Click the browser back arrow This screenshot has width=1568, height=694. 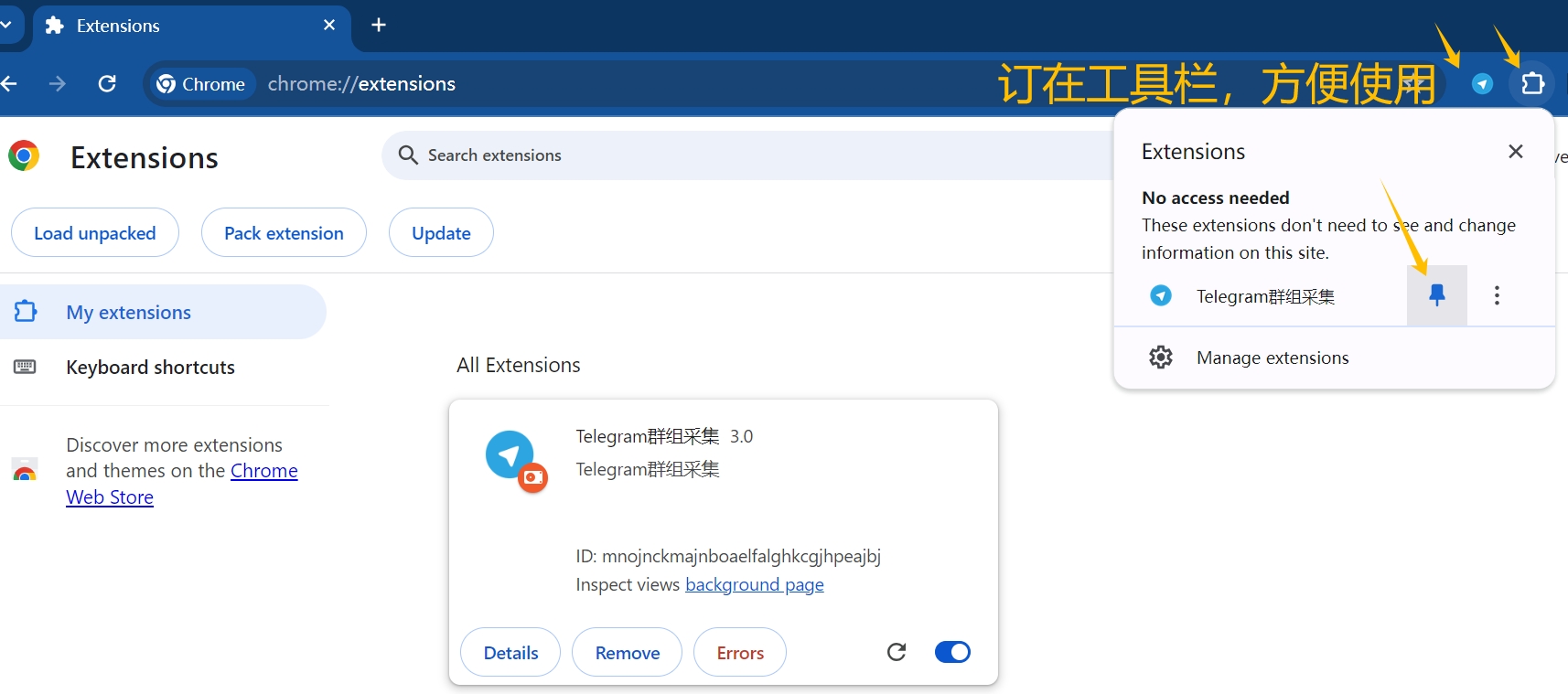pyautogui.click(x=9, y=84)
